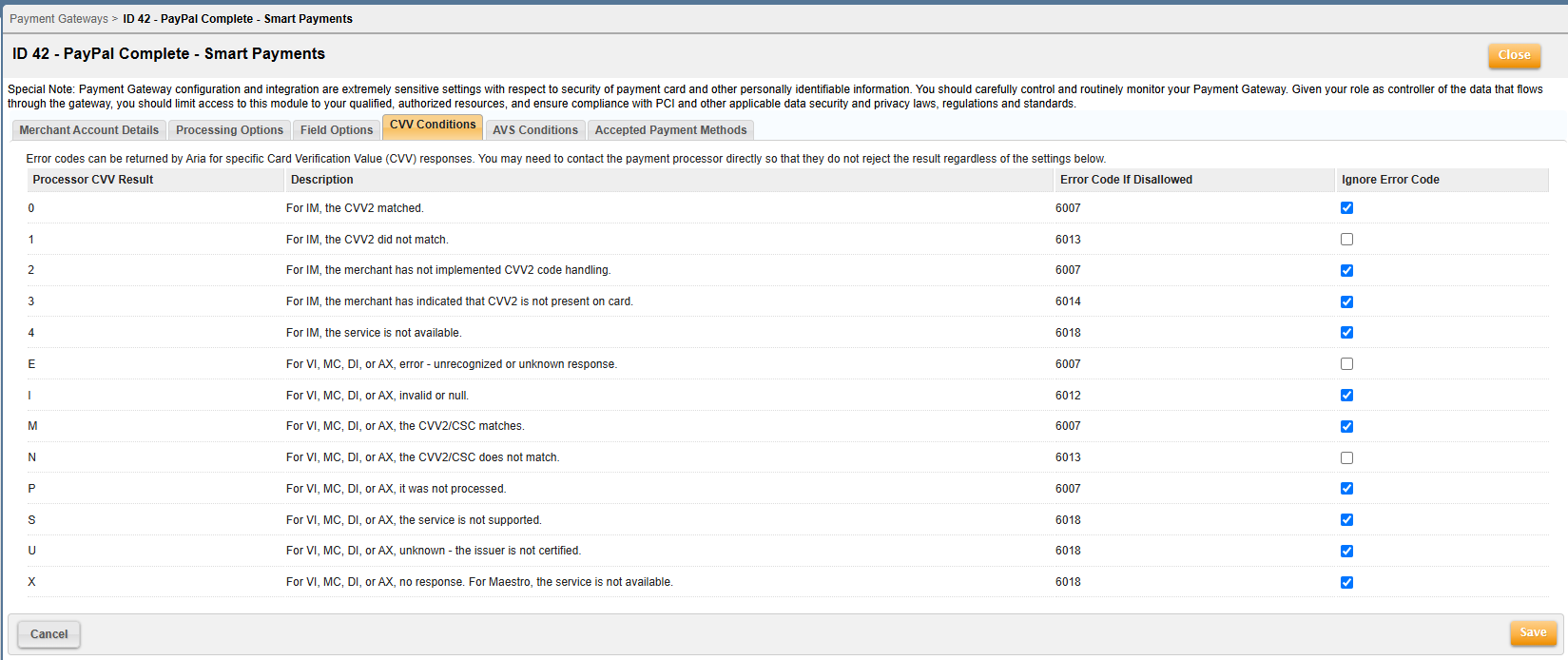Click the orange Close button

(1514, 55)
